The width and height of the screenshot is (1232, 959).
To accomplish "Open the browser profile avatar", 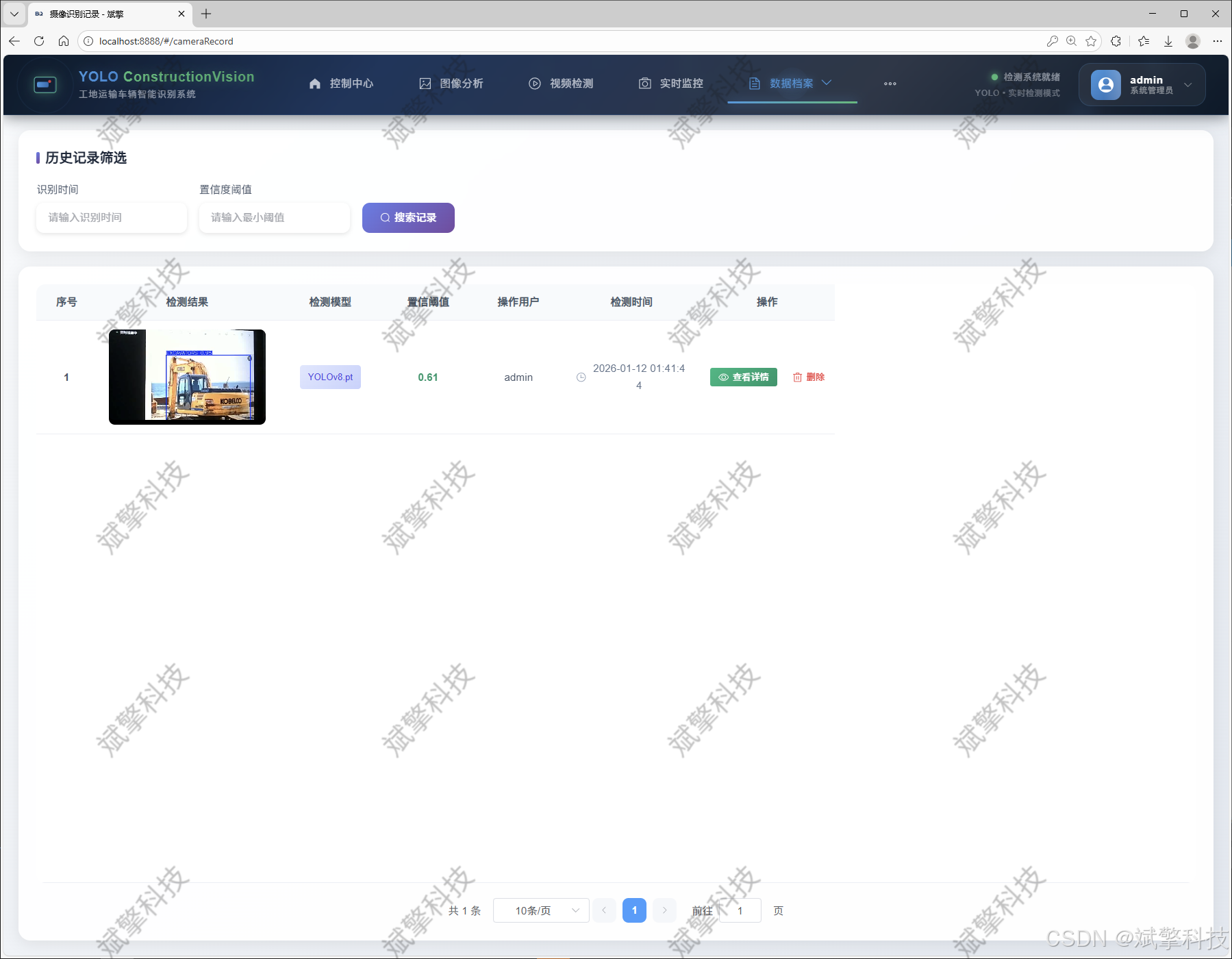I will 1193,41.
